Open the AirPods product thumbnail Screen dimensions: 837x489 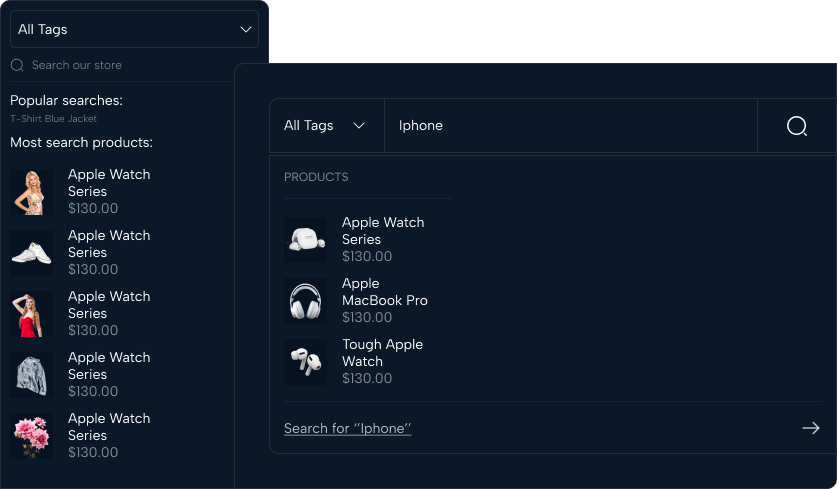[305, 361]
